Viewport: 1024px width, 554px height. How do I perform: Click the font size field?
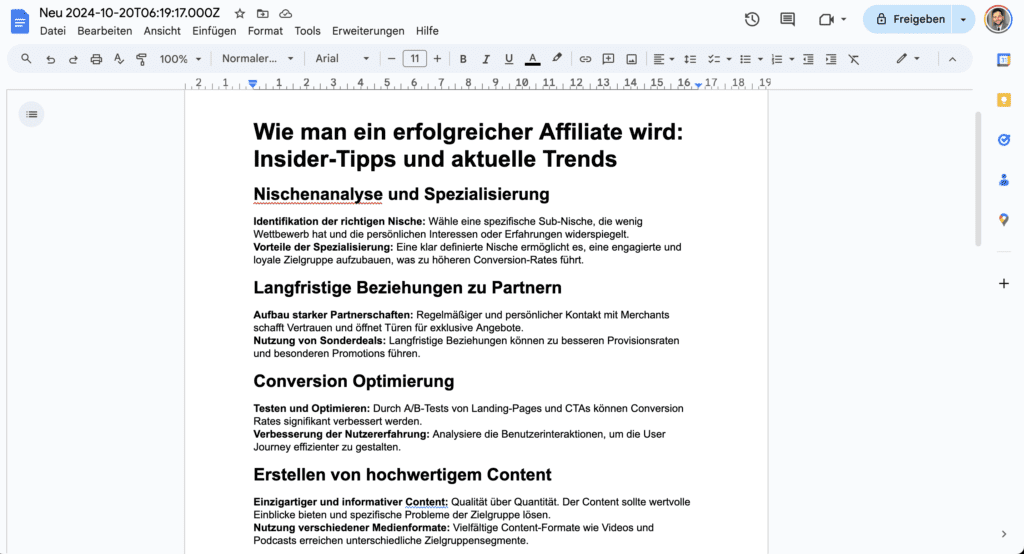pos(415,59)
